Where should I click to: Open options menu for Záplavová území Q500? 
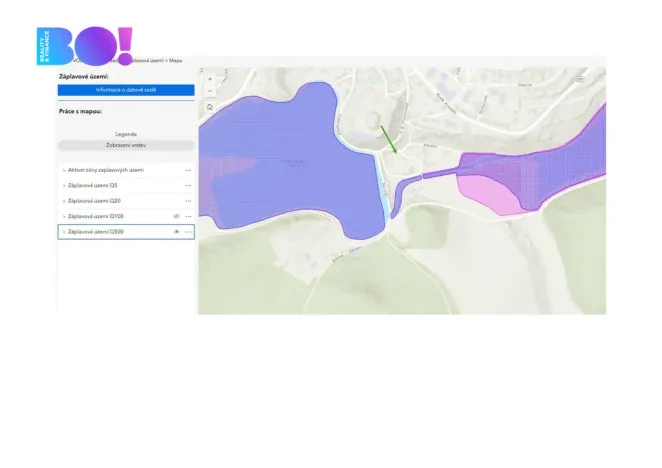tap(188, 231)
